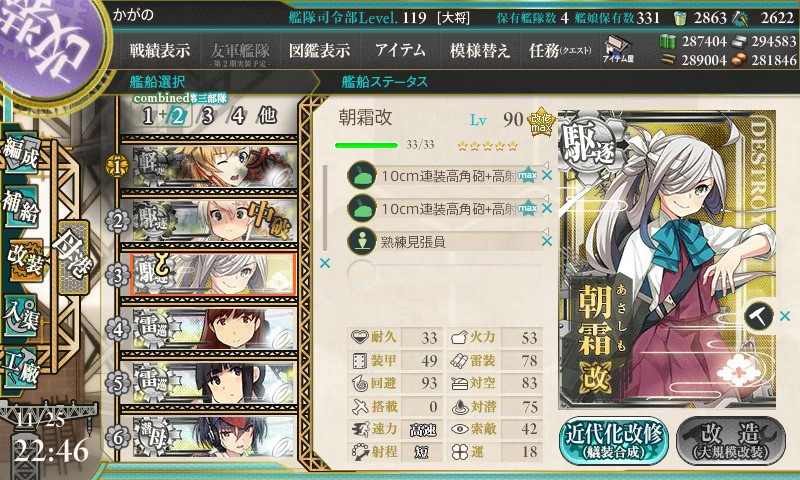Screen dimensions: 800x480
Task: Switch to fleet tab 4
Action: tap(238, 116)
